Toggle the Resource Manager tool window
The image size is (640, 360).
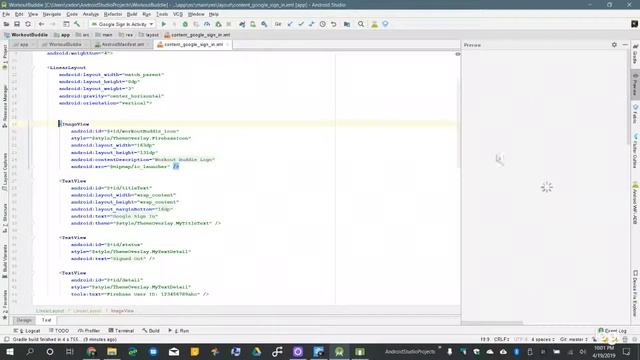point(5,106)
